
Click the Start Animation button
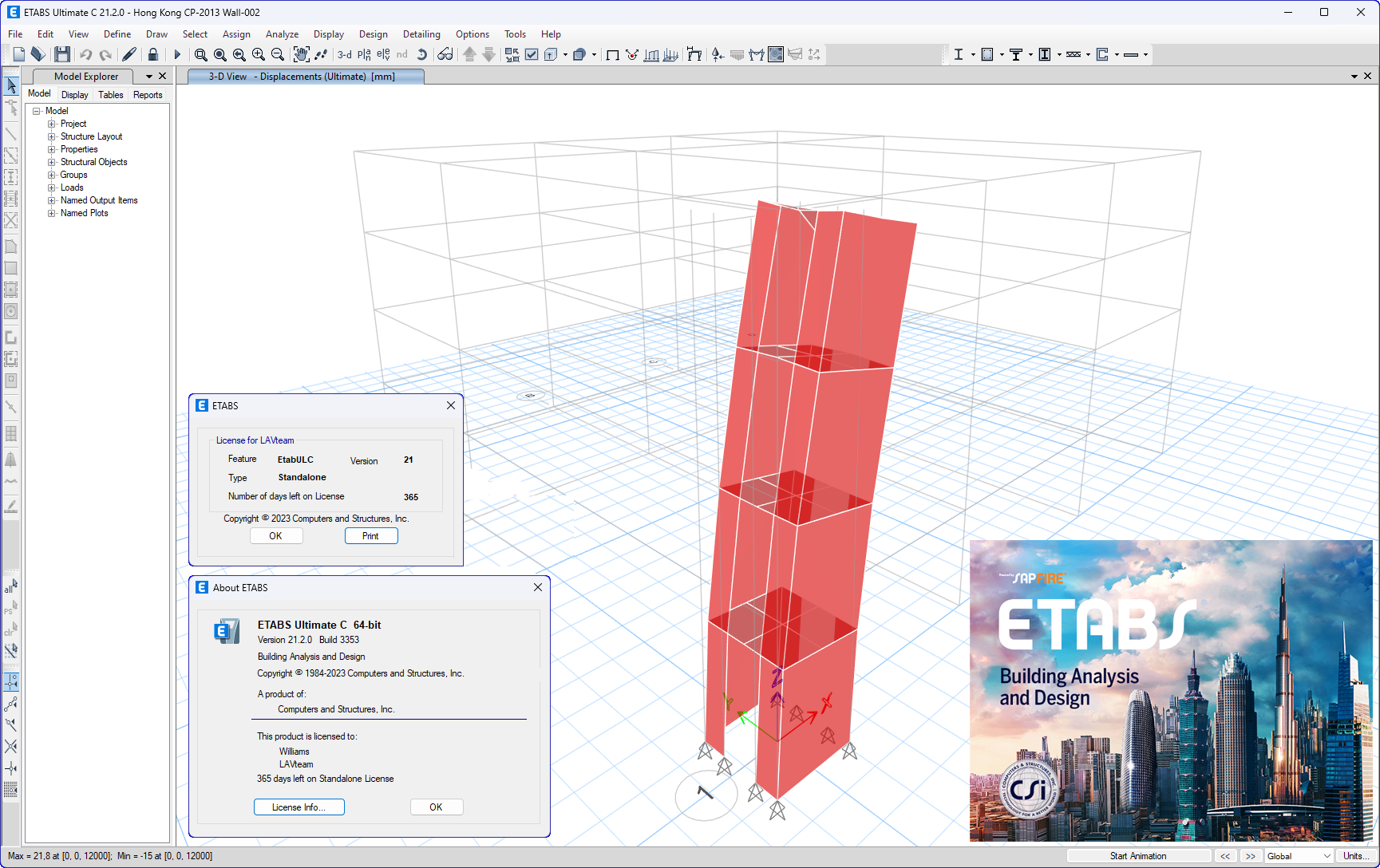click(1139, 856)
